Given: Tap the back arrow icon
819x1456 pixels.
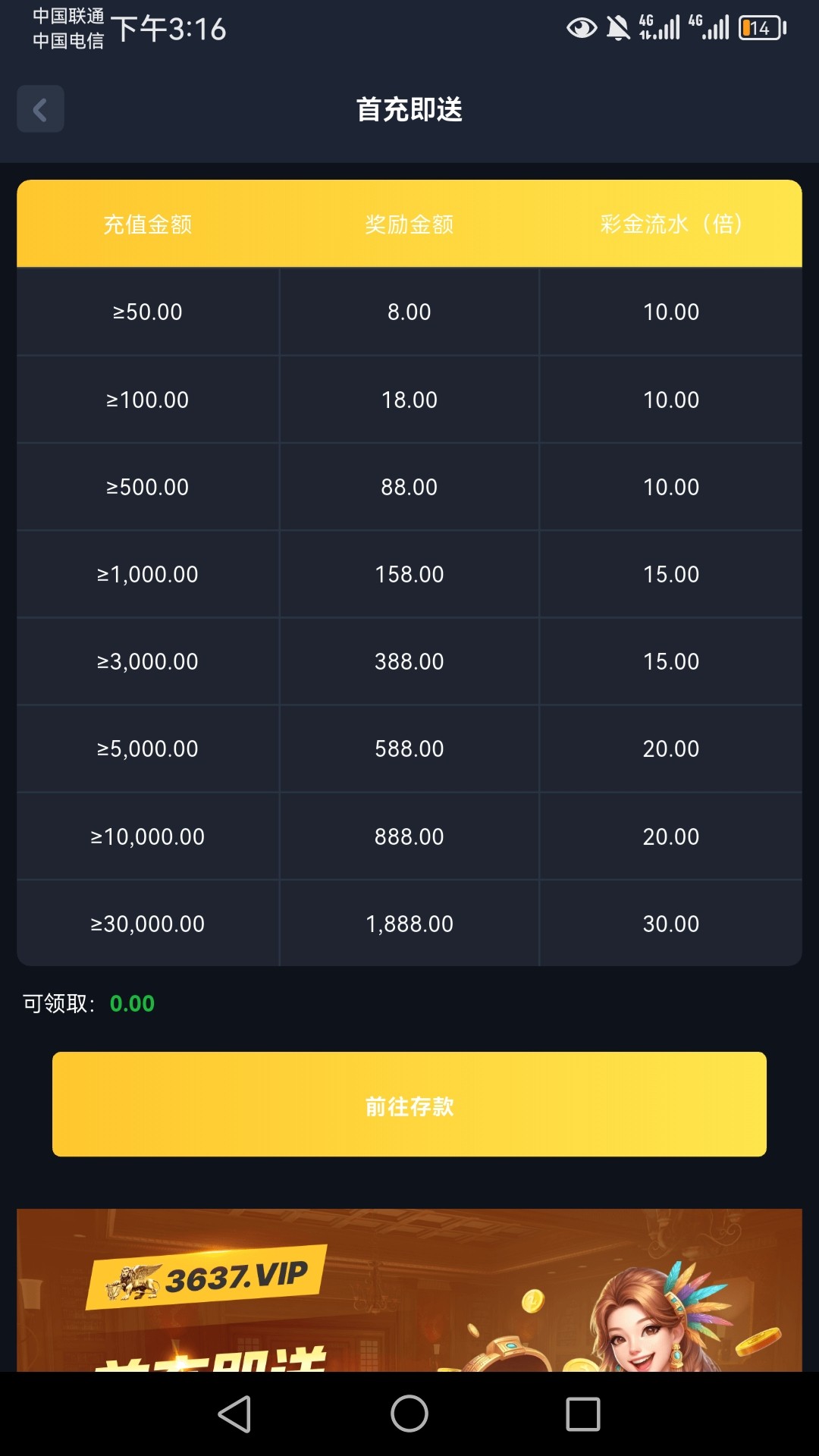Looking at the screenshot, I should coord(40,109).
